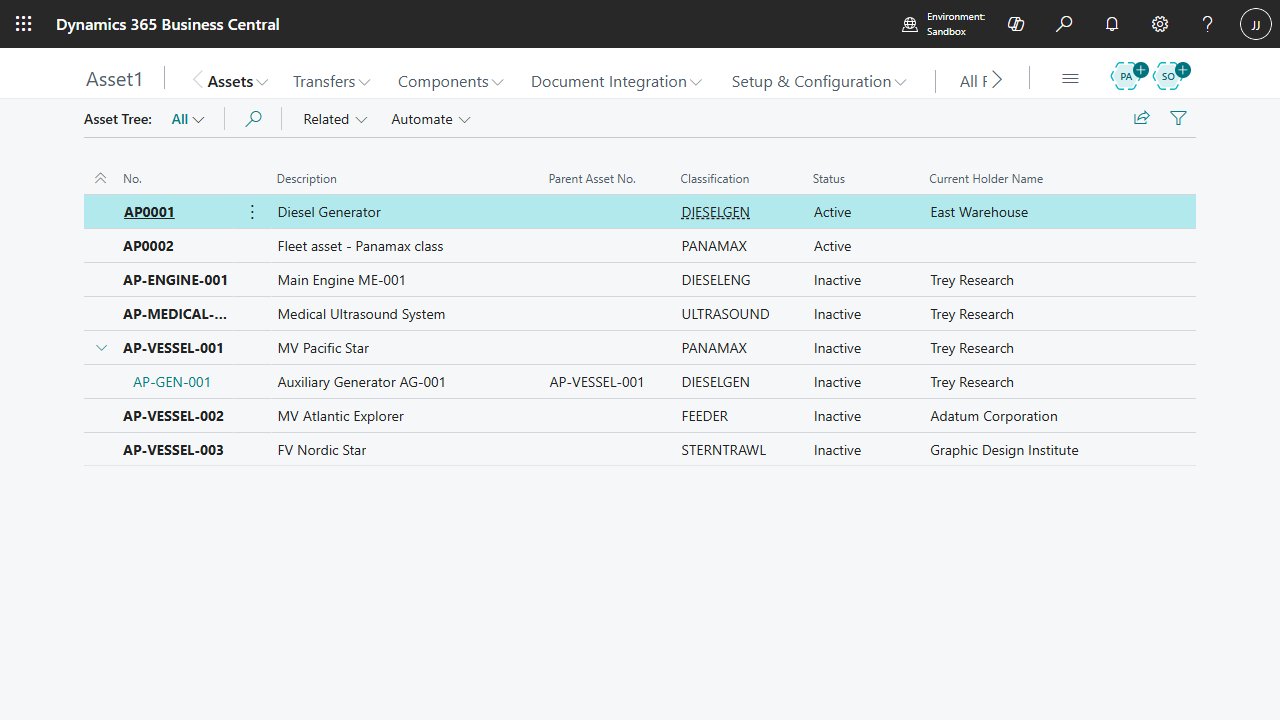
Task: Sort by the Status column header
Action: click(829, 179)
